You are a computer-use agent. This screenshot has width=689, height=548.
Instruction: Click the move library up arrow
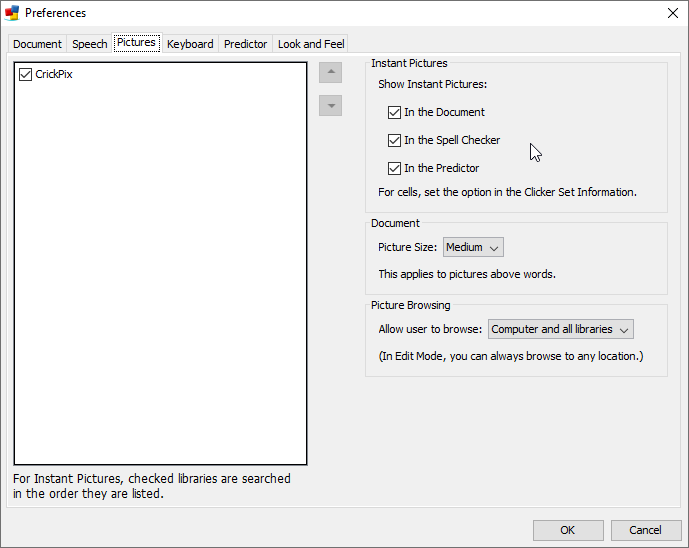point(330,73)
